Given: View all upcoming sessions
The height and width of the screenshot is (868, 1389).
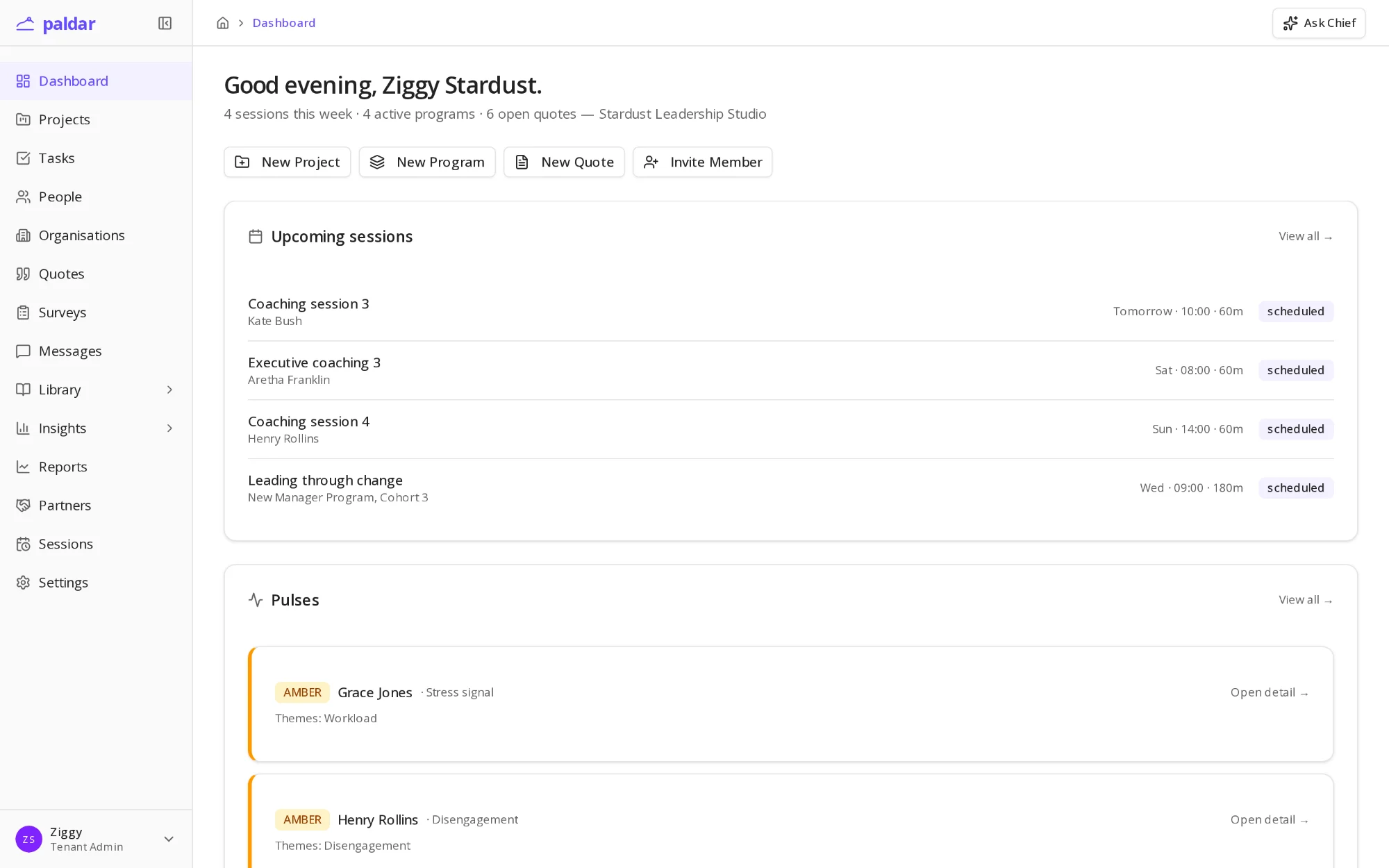Looking at the screenshot, I should pos(1306,237).
